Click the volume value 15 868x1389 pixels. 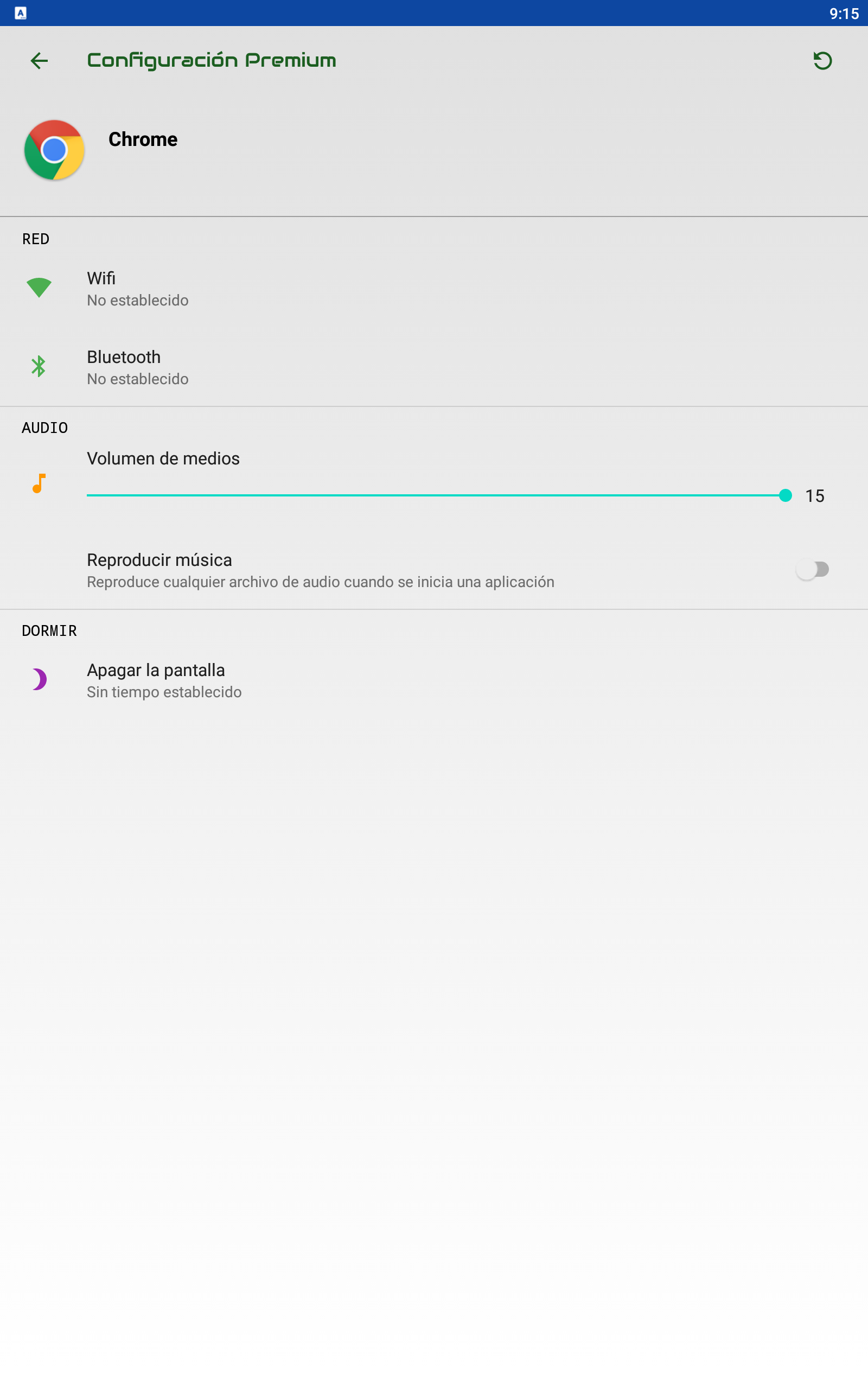(x=815, y=496)
